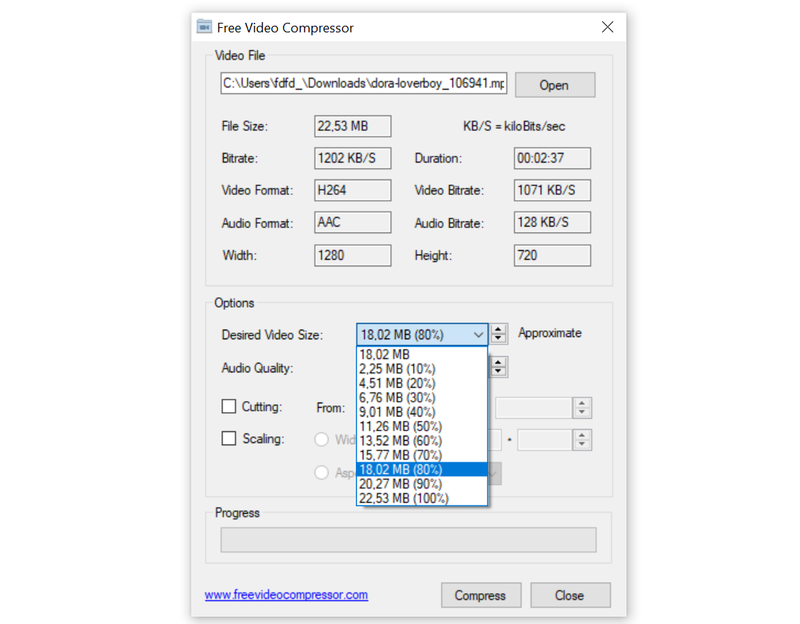Choose 15,77 MB (70%) in the dropdown
800x624 pixels.
point(422,455)
